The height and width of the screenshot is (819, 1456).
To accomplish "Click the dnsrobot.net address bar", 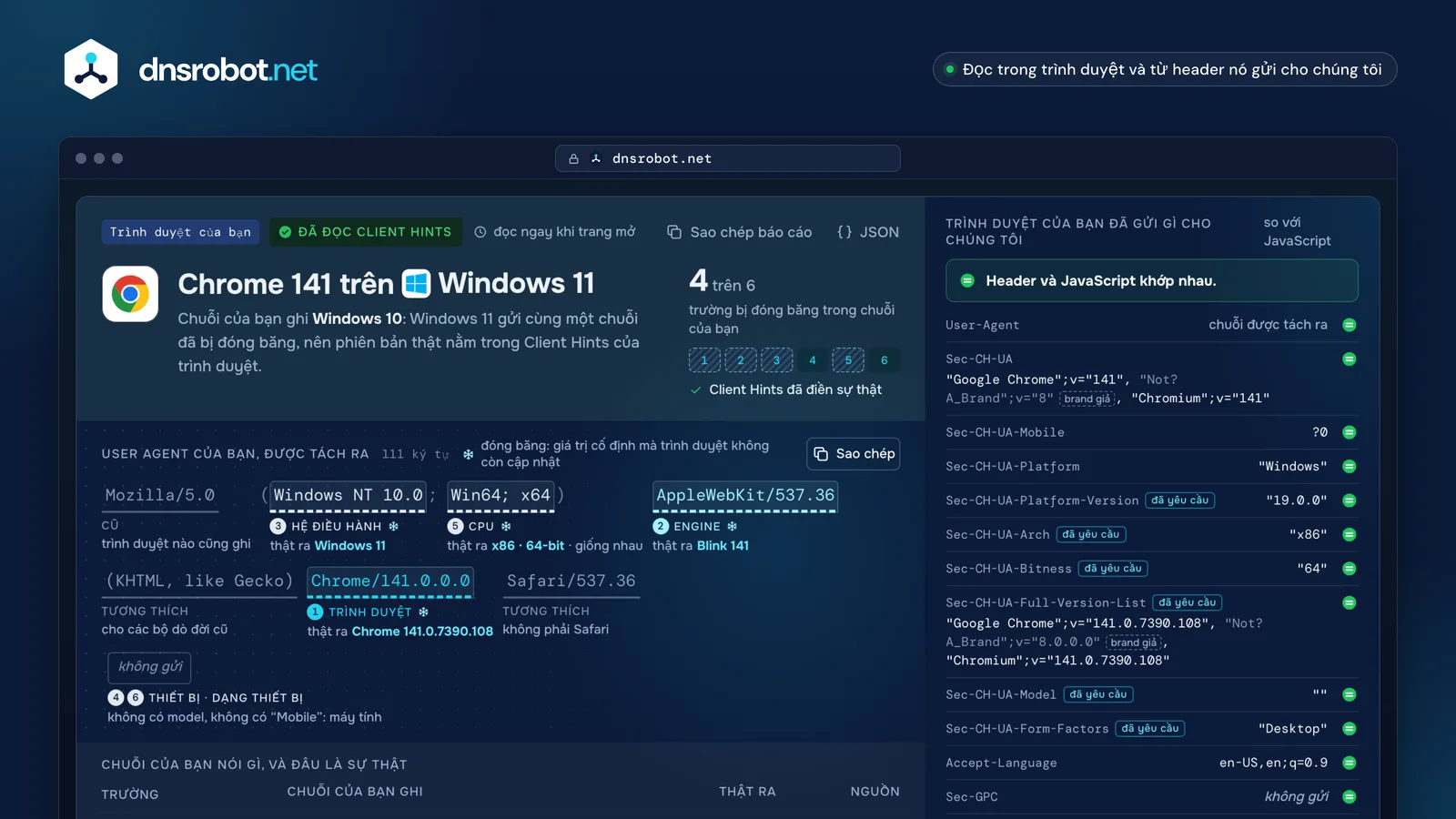I will 728,158.
